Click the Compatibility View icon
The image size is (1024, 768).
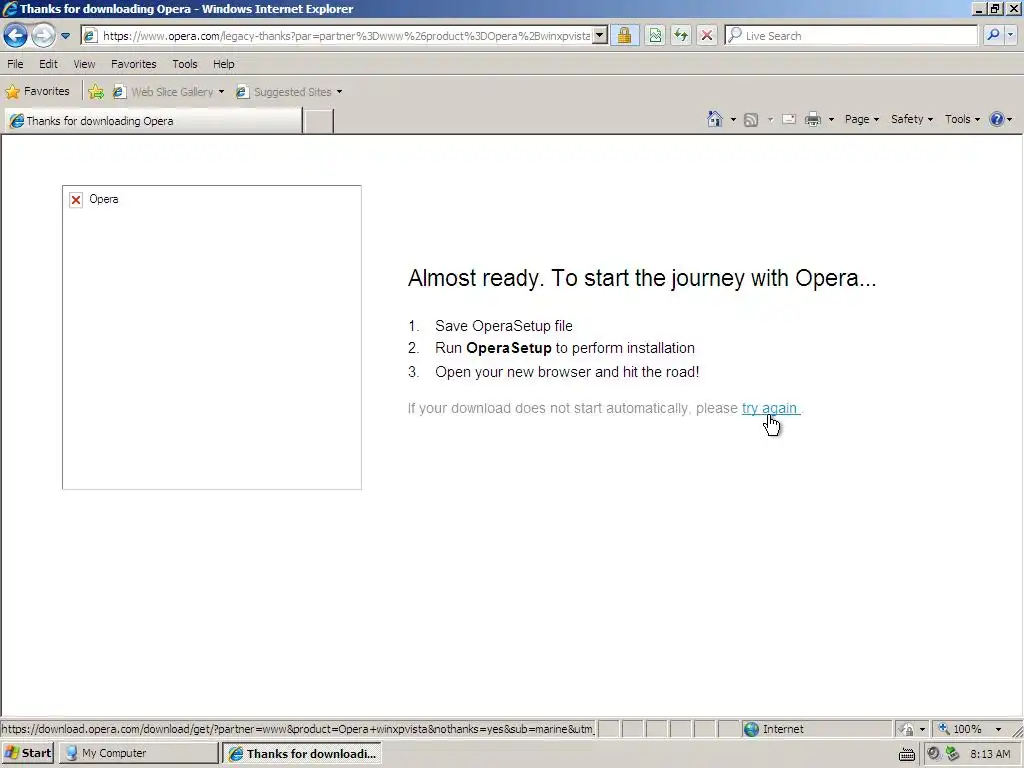655,36
